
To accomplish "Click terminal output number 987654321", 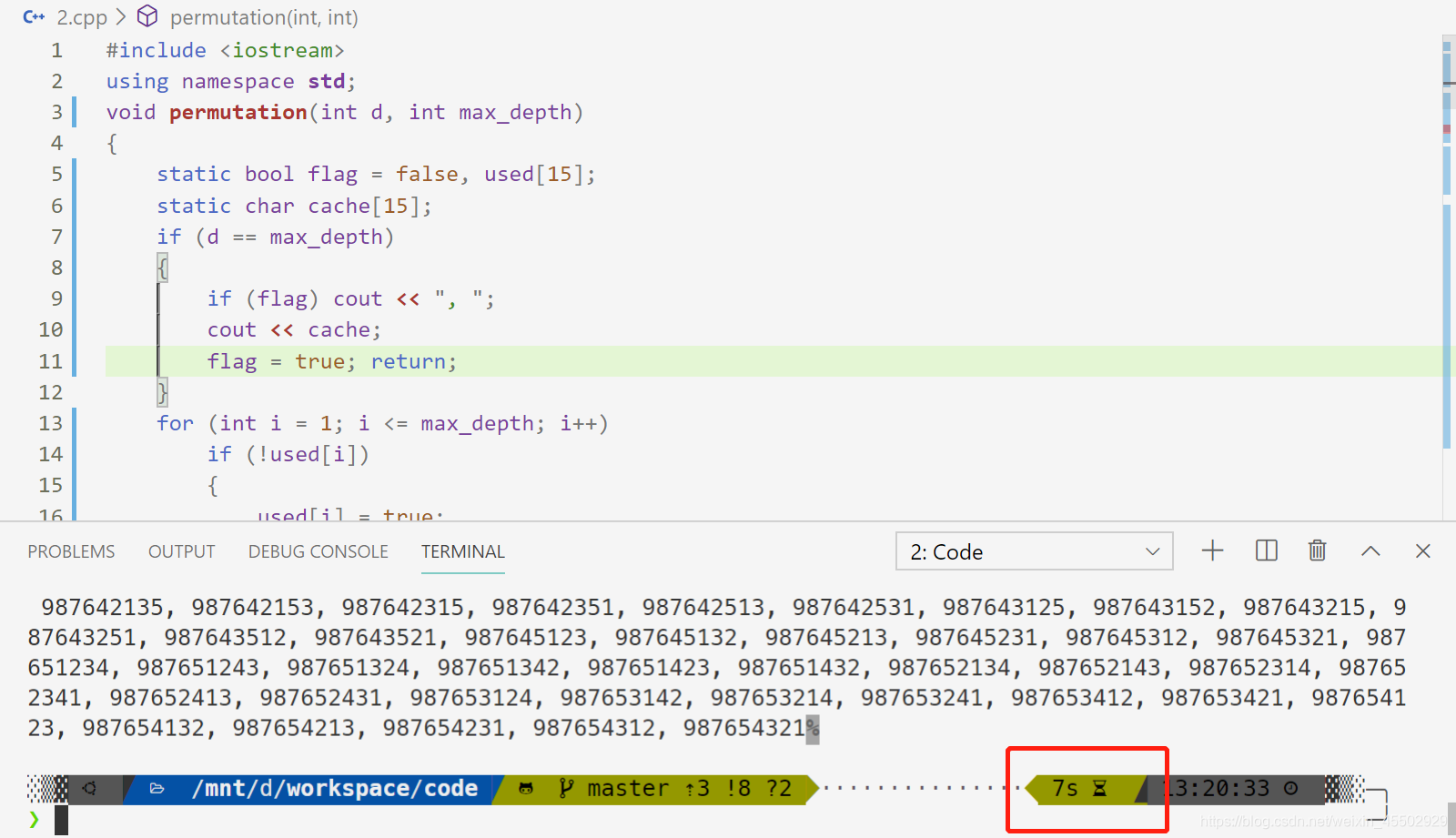I will coord(743,728).
